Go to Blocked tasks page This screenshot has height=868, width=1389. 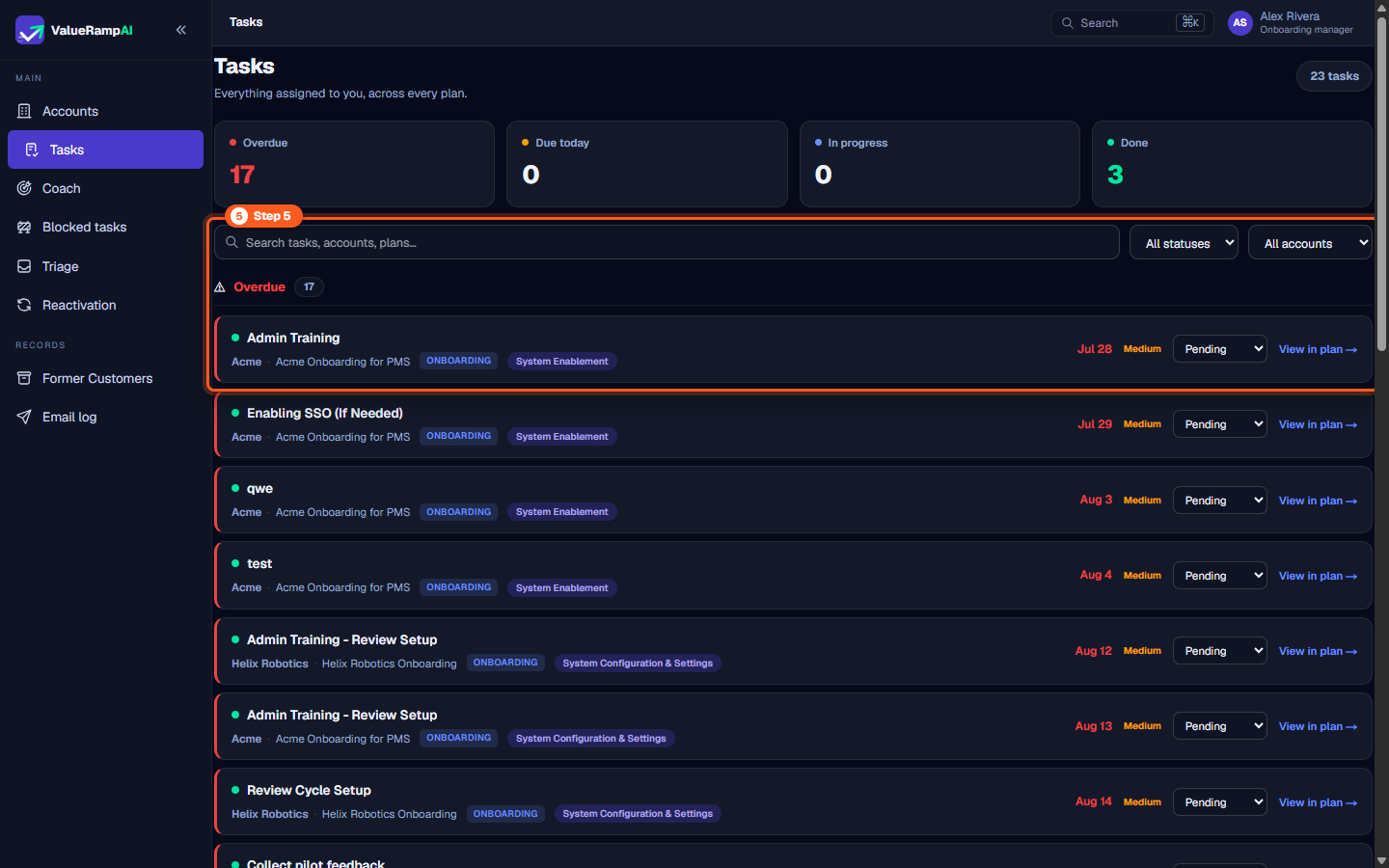(x=105, y=227)
